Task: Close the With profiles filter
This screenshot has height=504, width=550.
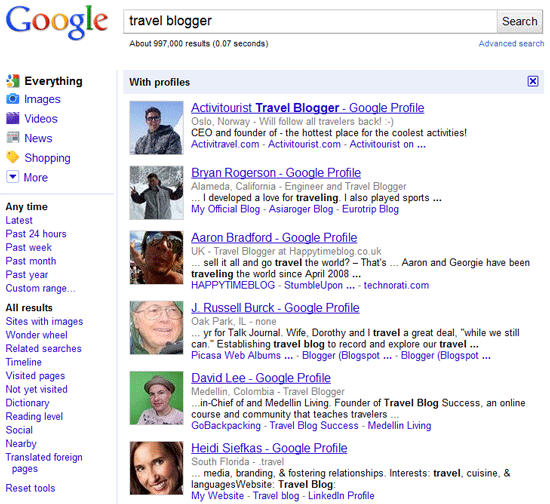Action: (533, 81)
